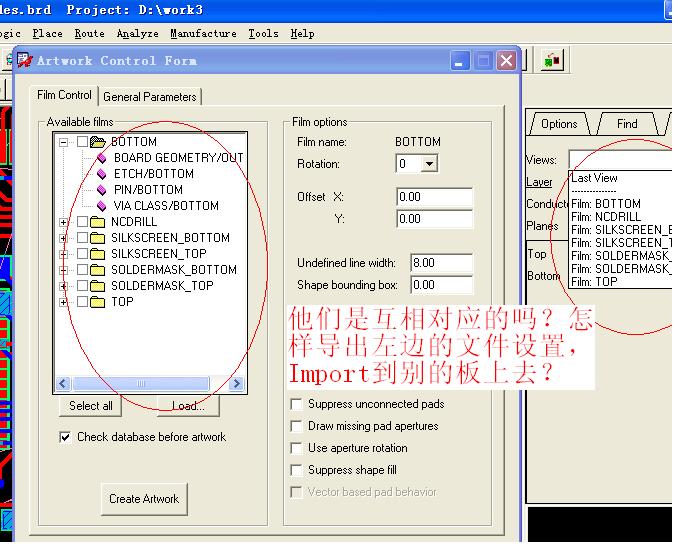Select BOARD GEOMETRY/OUT subclass diamond icon

[x=101, y=158]
